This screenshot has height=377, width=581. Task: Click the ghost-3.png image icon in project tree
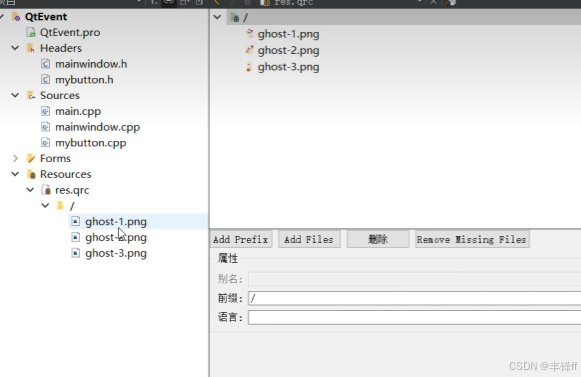pyautogui.click(x=76, y=253)
